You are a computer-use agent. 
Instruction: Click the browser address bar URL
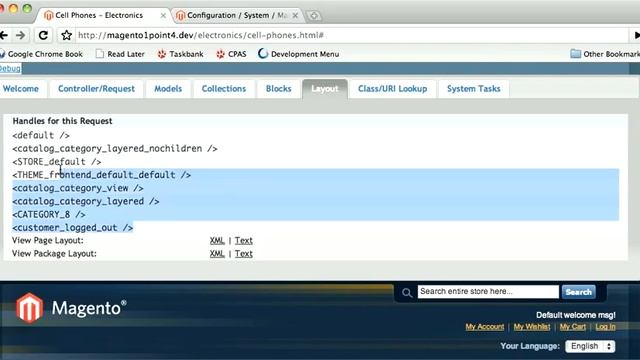pyautogui.click(x=201, y=36)
